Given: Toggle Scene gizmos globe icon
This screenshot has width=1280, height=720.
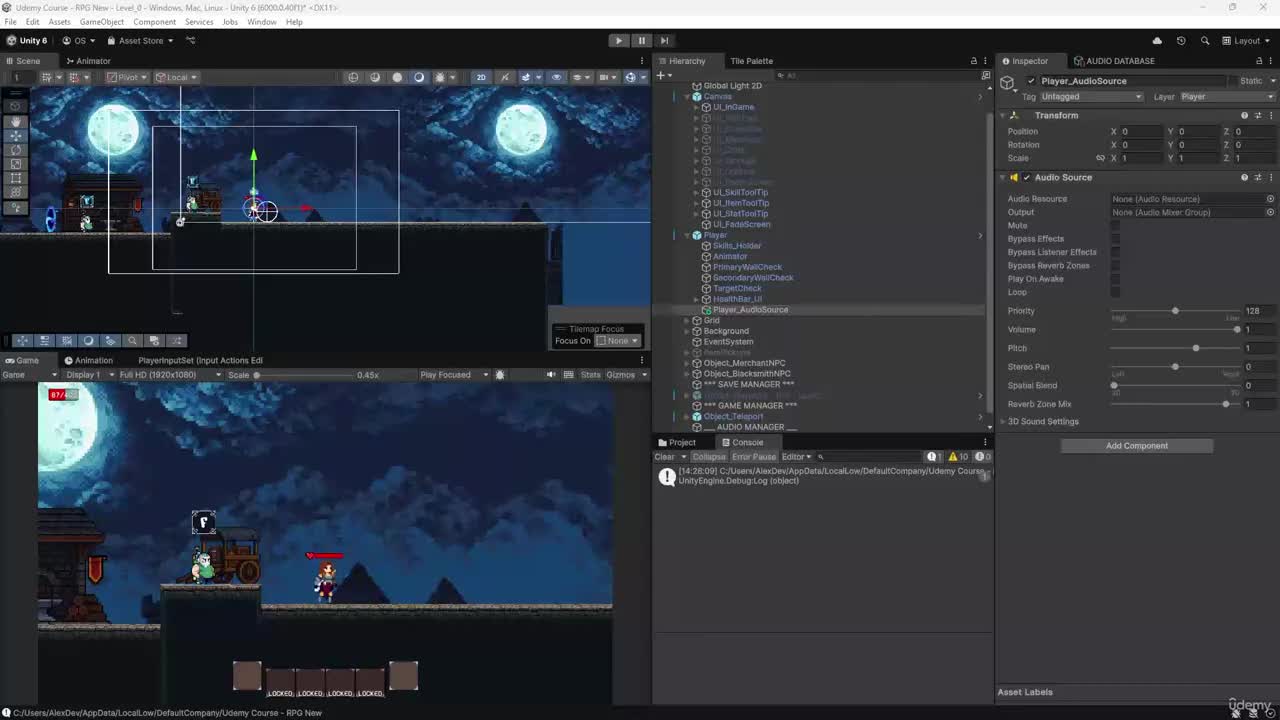Looking at the screenshot, I should pos(631,77).
